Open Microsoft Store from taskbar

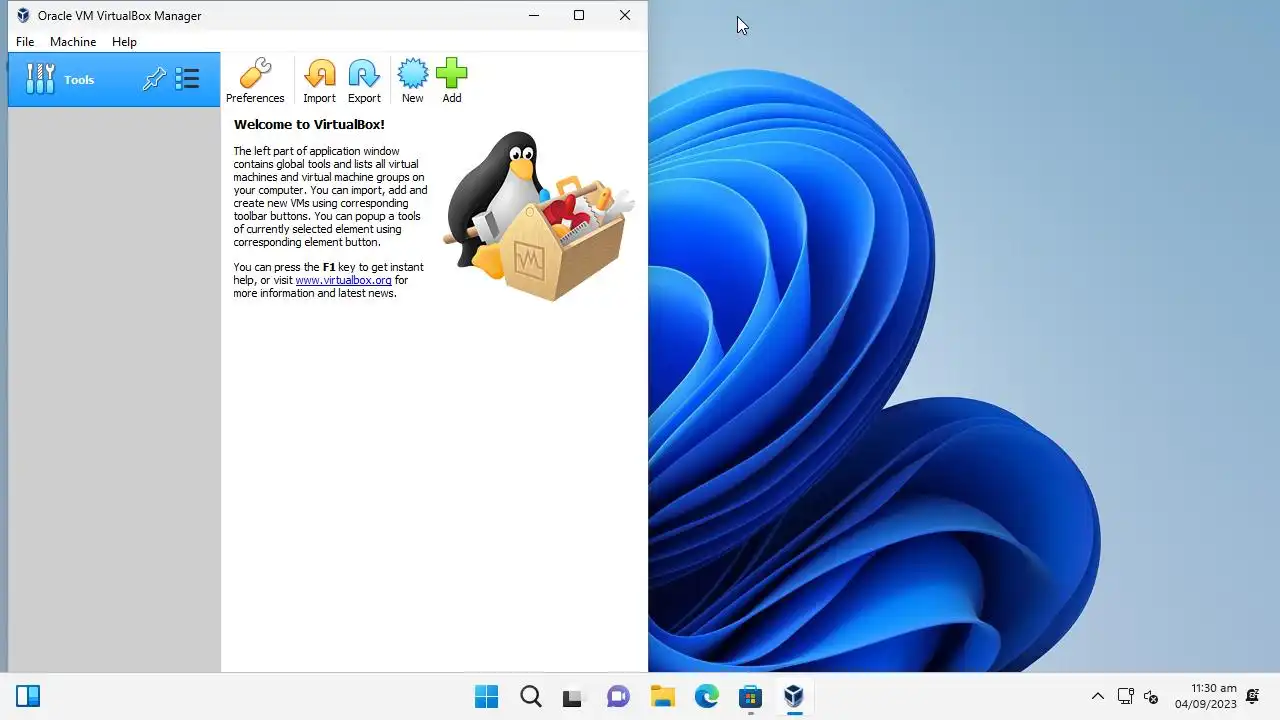[x=750, y=697]
